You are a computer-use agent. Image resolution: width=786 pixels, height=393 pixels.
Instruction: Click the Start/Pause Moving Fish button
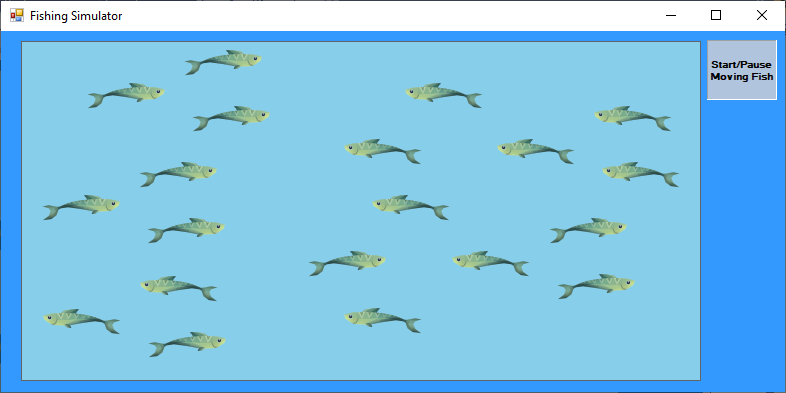click(x=741, y=70)
